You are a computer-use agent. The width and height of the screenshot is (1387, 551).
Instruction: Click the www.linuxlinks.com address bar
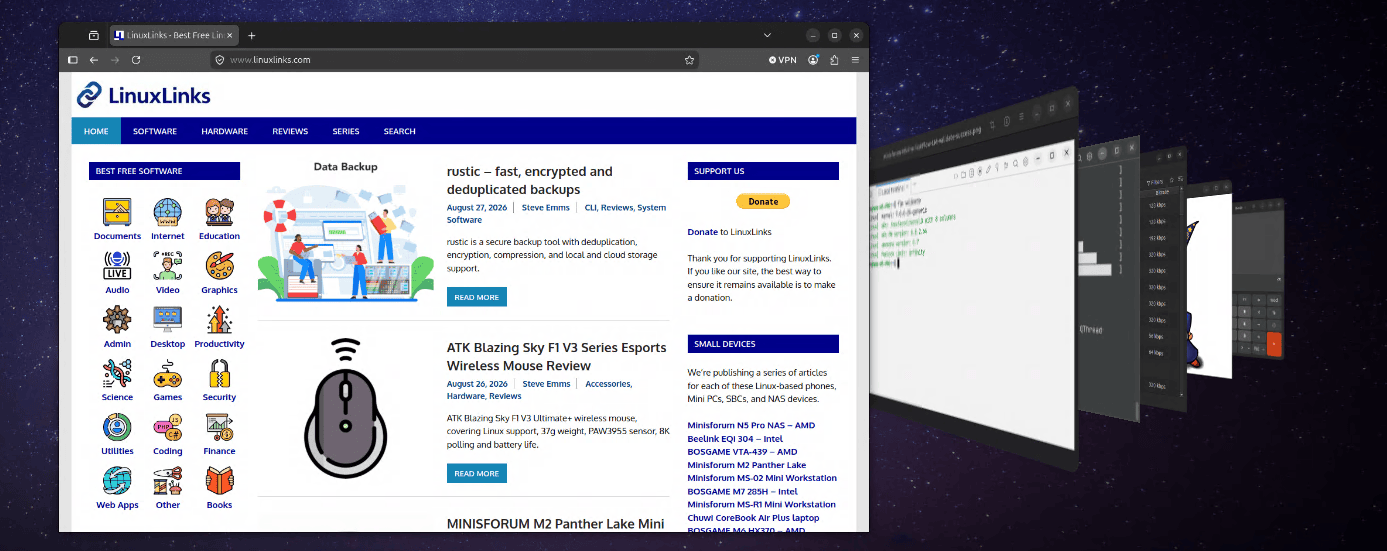(455, 60)
